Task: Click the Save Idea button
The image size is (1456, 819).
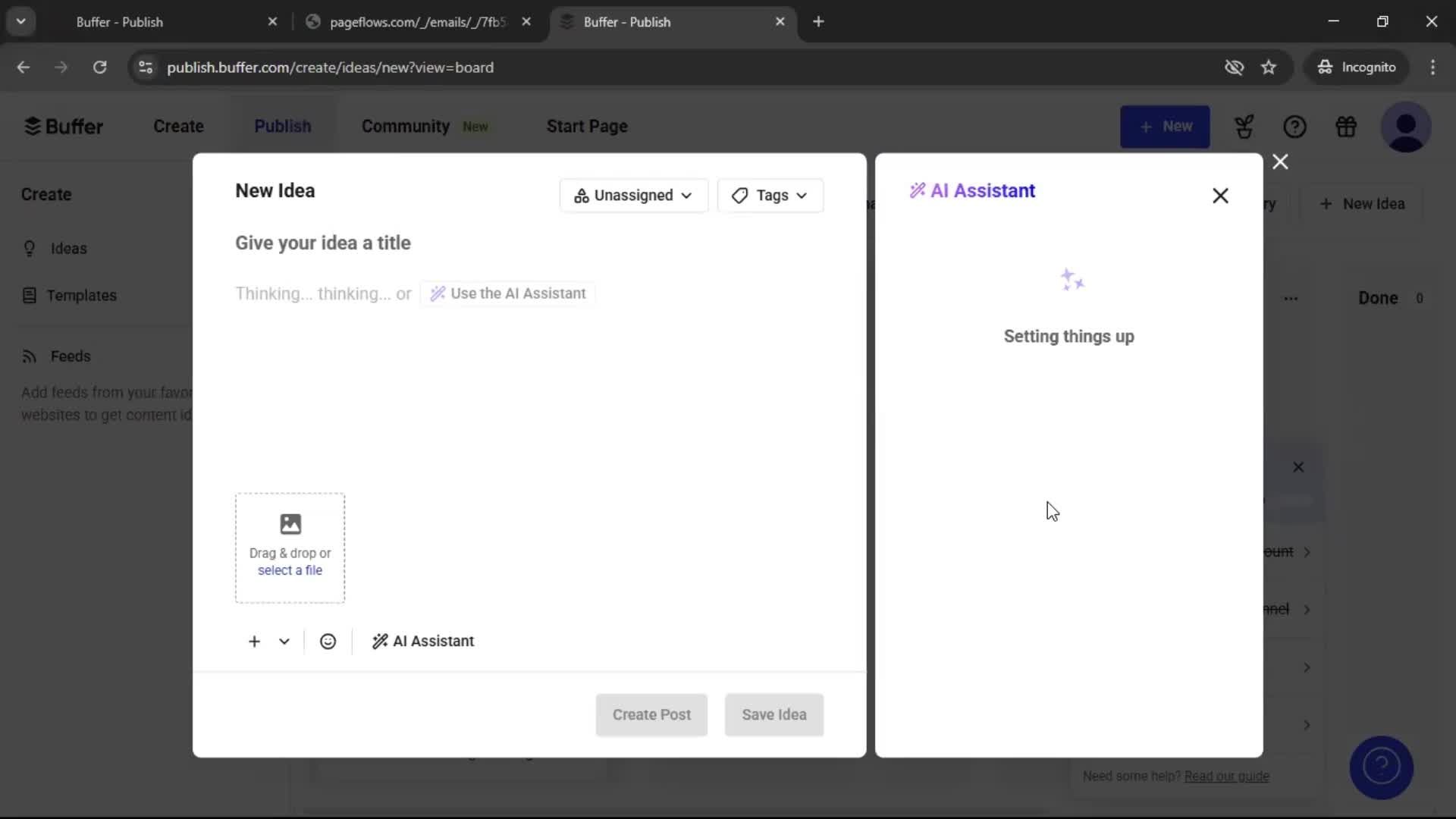Action: click(x=773, y=714)
